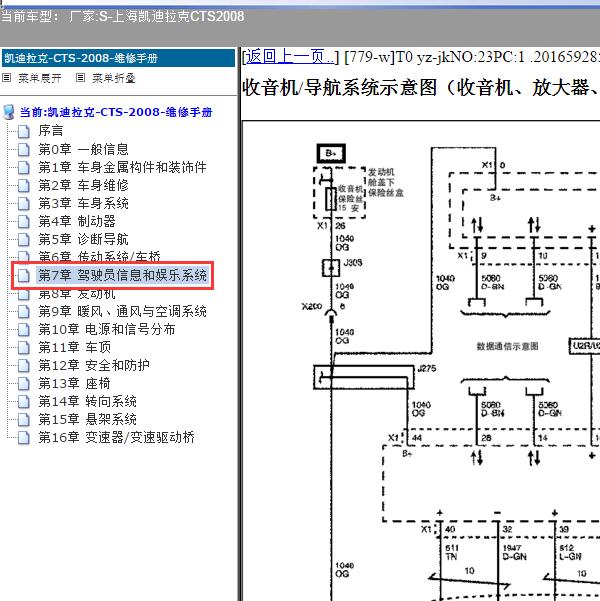The height and width of the screenshot is (601, 600).
Task: Expand all menus with 菜单展开
Action: (40, 78)
